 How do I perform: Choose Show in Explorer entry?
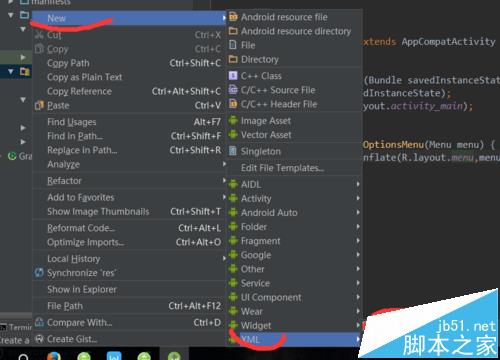[x=129, y=289]
